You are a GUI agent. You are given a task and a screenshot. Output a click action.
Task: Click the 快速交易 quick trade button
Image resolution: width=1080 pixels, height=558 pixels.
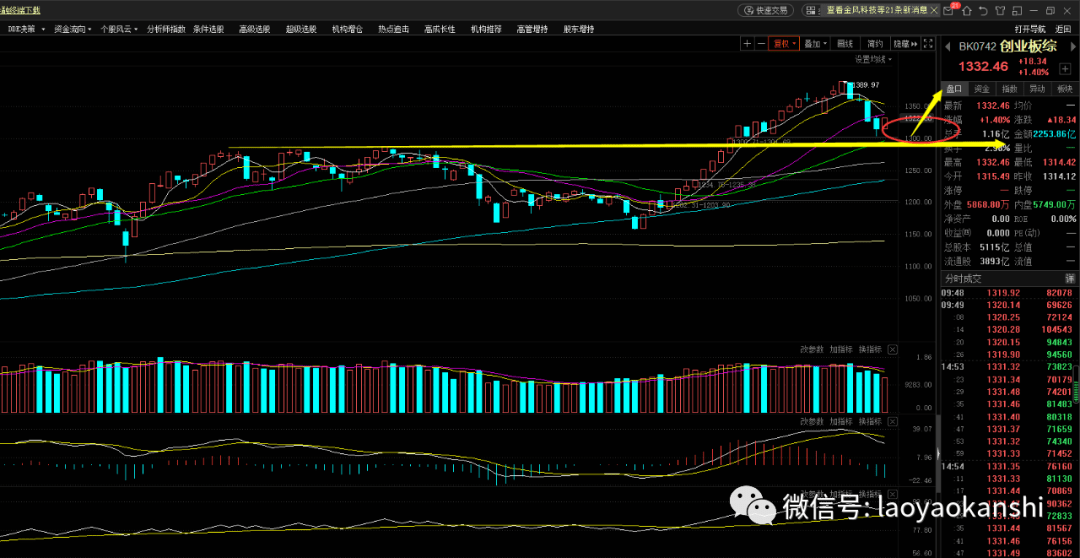tap(765, 10)
